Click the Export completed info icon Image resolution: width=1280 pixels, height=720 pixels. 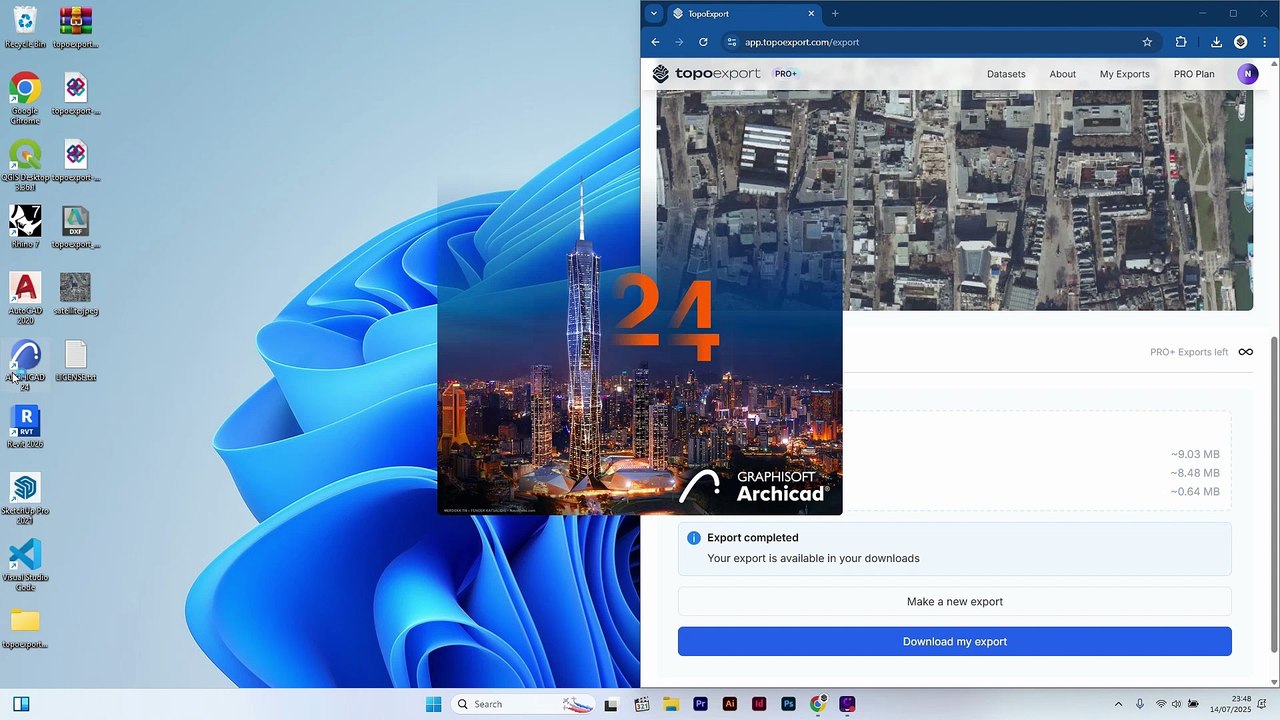pyautogui.click(x=694, y=538)
